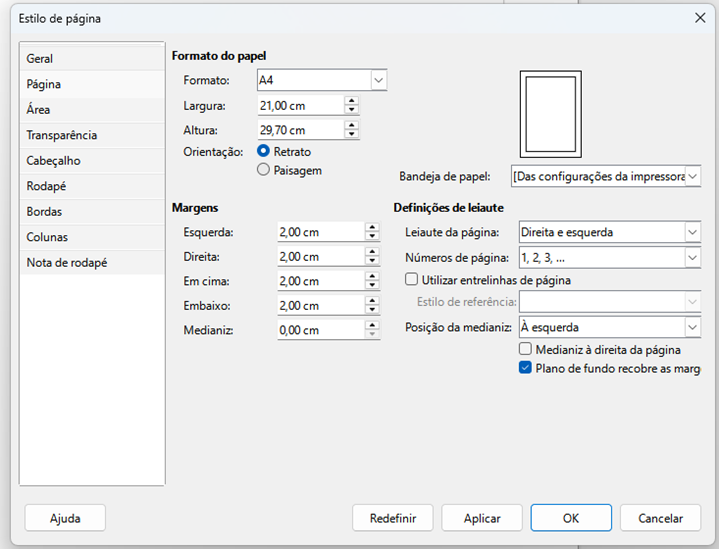The width and height of the screenshot is (719, 549).
Task: Decrease the Embaixo margin spinner
Action: tap(372, 311)
